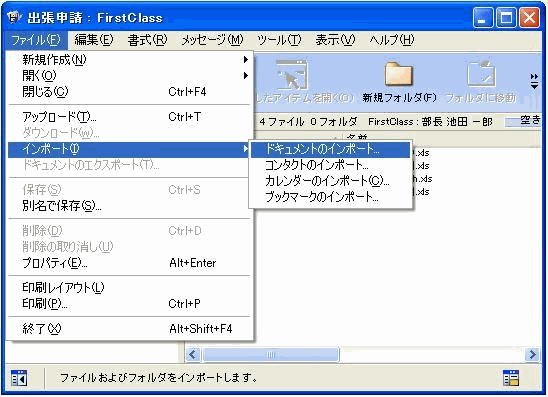Open the メッセージ(M) menu
The width and height of the screenshot is (548, 397).
click(x=212, y=40)
